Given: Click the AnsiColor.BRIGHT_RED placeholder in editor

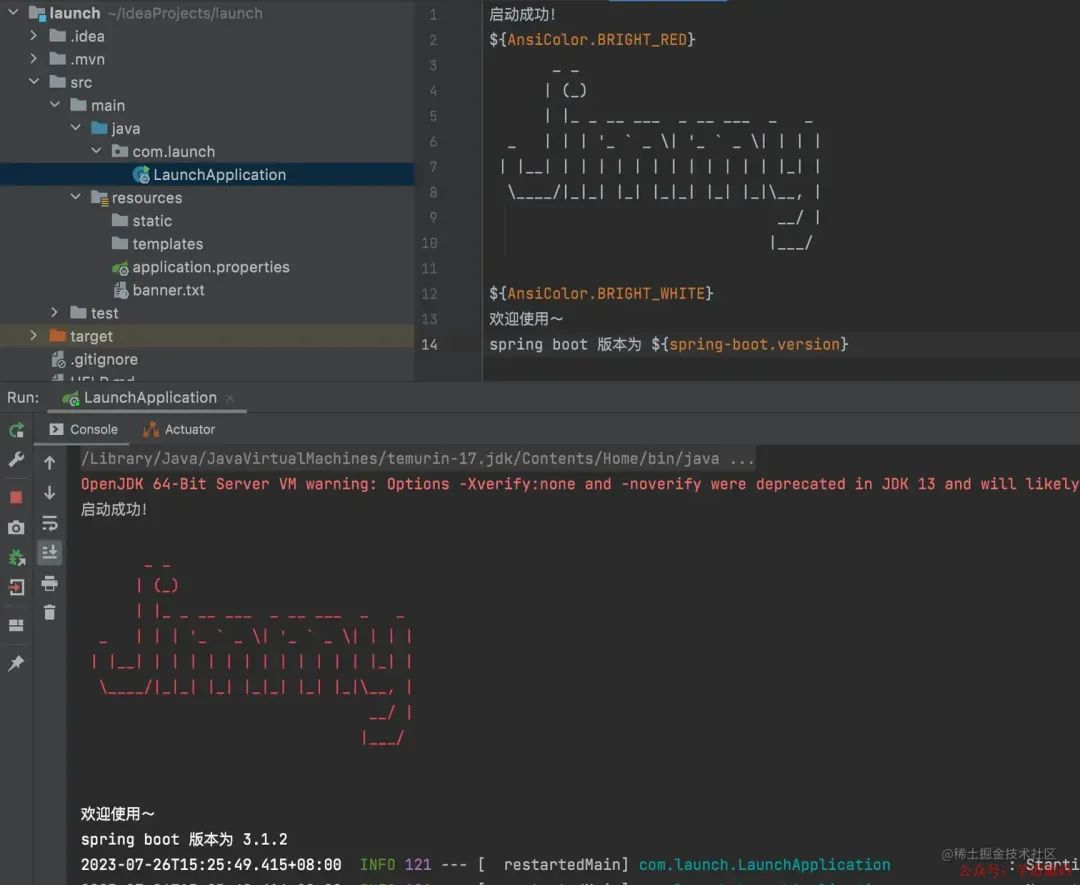Looking at the screenshot, I should [592, 40].
